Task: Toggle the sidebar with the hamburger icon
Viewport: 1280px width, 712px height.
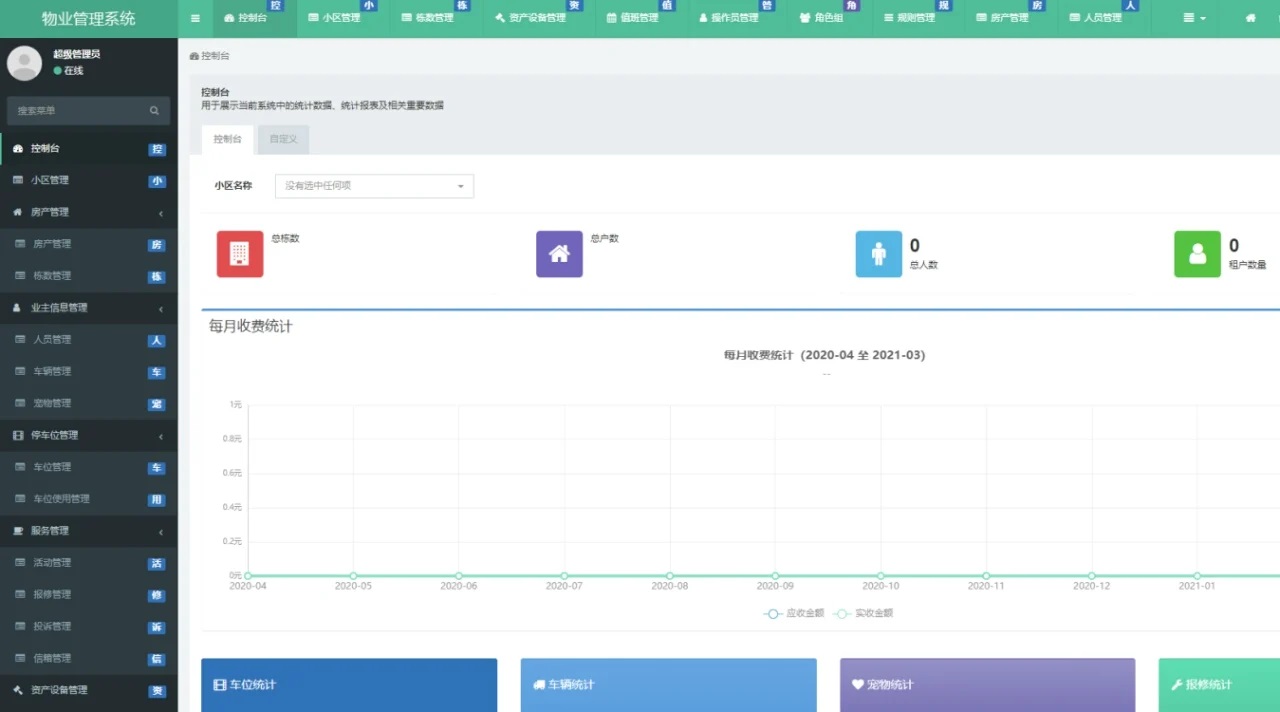Action: coord(195,18)
